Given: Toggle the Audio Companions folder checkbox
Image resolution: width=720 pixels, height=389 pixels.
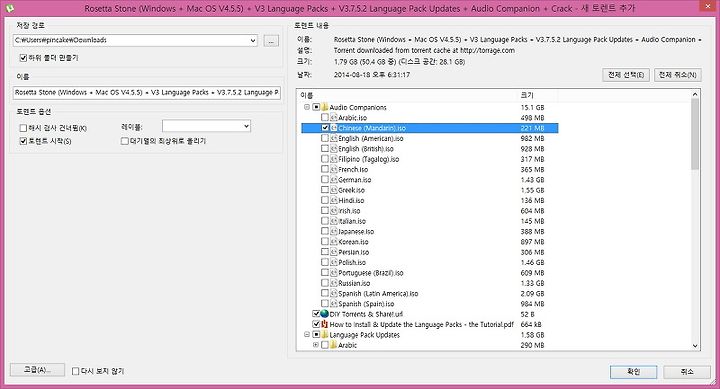Looking at the screenshot, I should [x=316, y=107].
